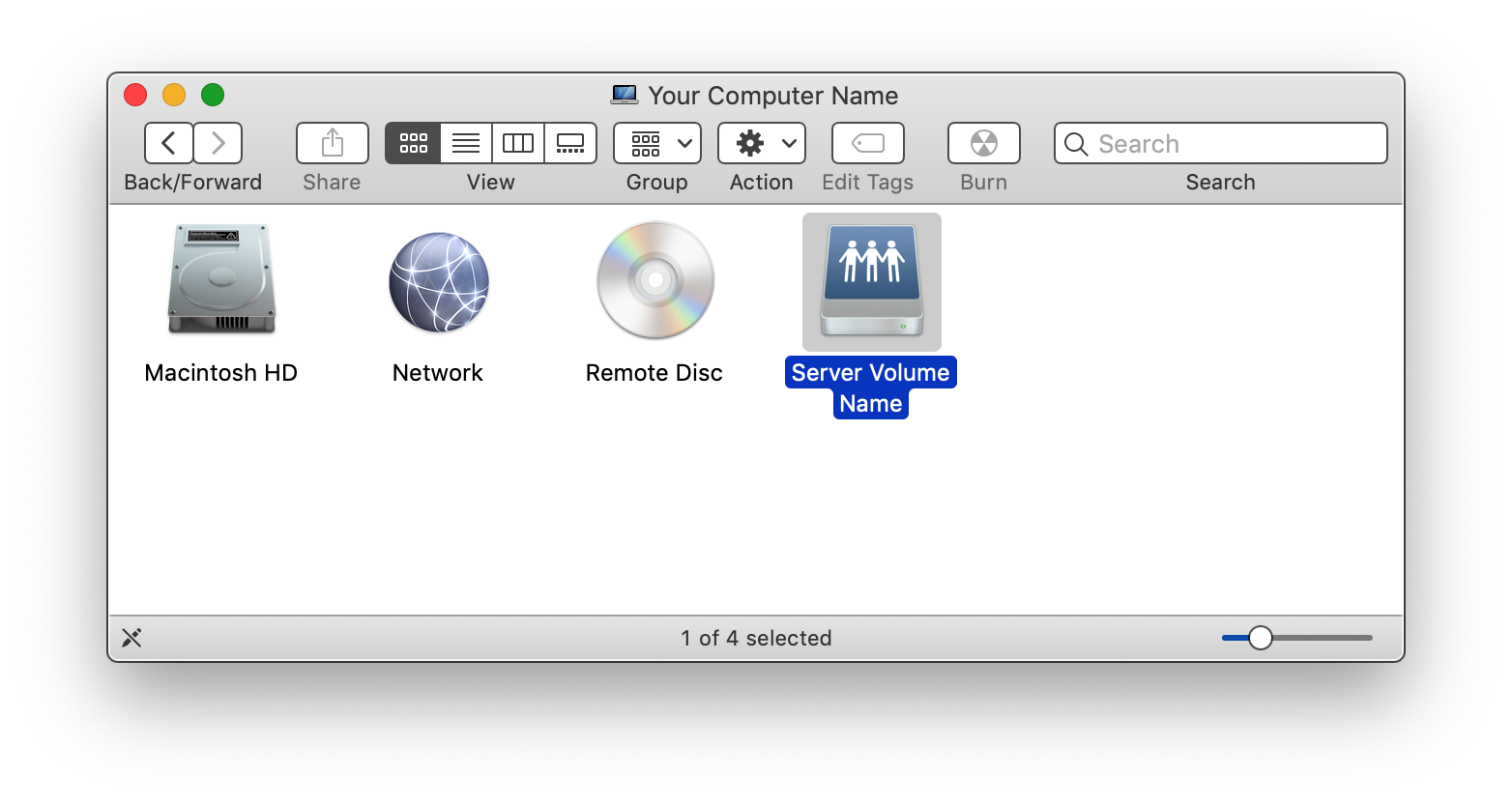Image resolution: width=1512 pixels, height=804 pixels.
Task: Select the Macintosh HD drive icon
Action: 221,280
